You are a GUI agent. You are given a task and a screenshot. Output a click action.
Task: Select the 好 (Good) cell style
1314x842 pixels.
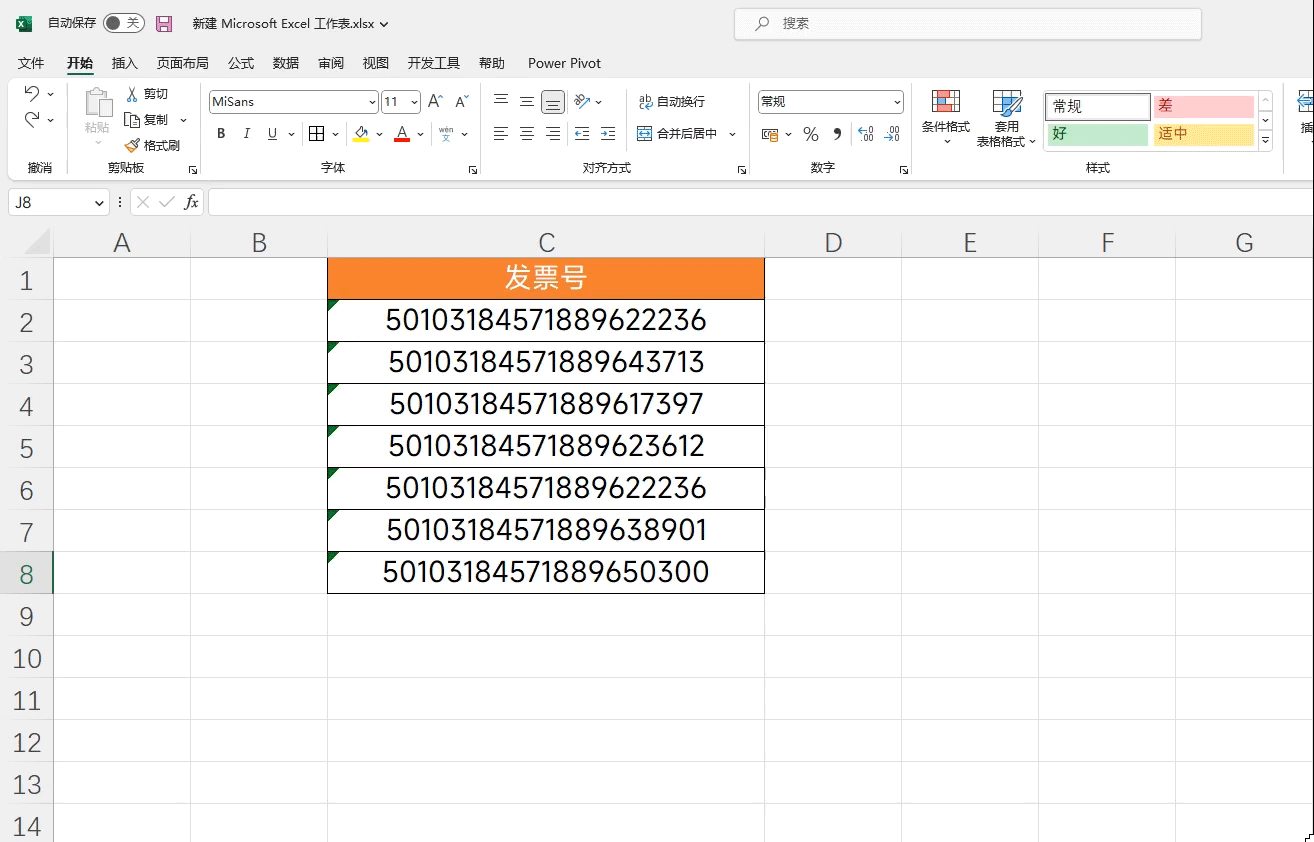point(1098,134)
